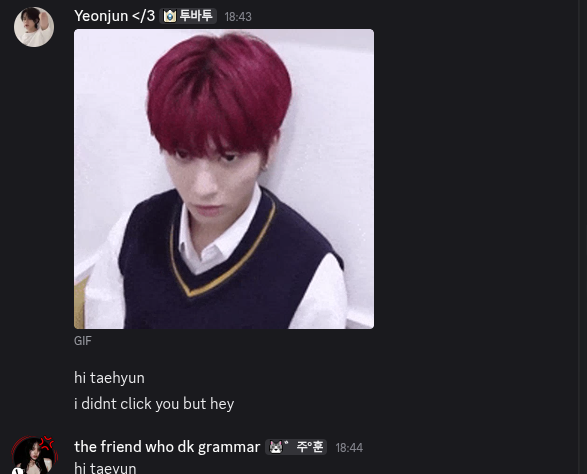Open the 투바투 server tag badge text

(196, 16)
